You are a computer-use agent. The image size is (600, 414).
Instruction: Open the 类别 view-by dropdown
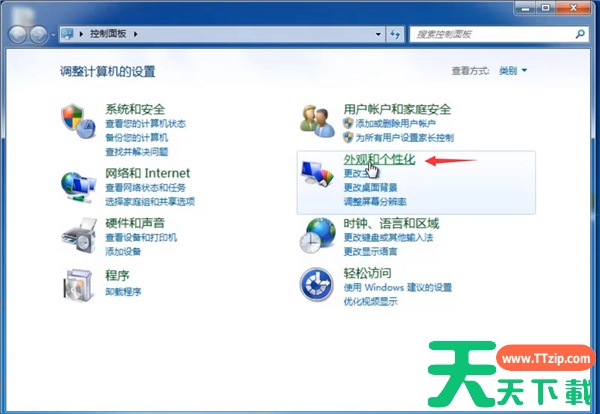coord(513,70)
